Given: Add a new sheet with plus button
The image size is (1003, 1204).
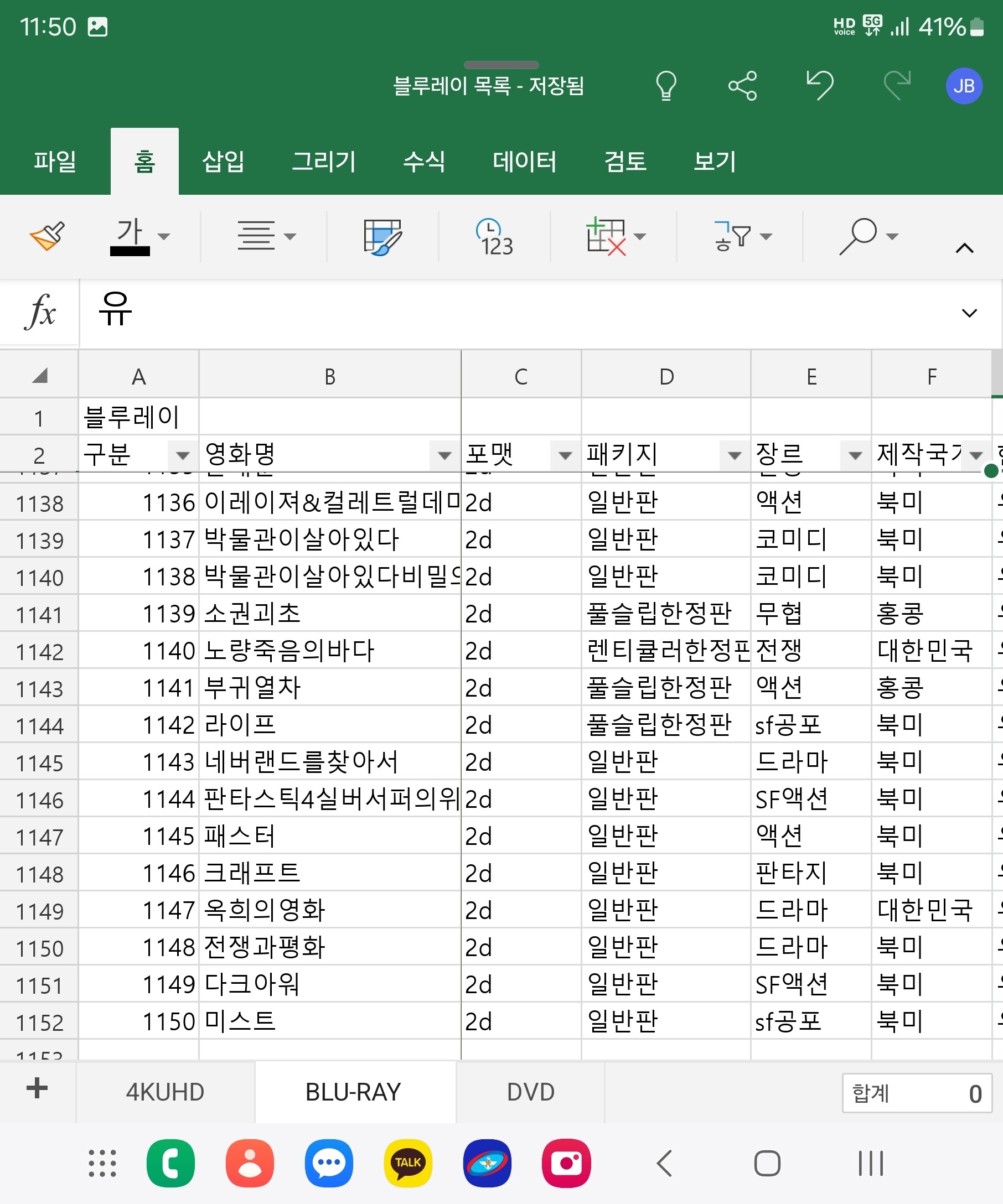Looking at the screenshot, I should pyautogui.click(x=37, y=1088).
